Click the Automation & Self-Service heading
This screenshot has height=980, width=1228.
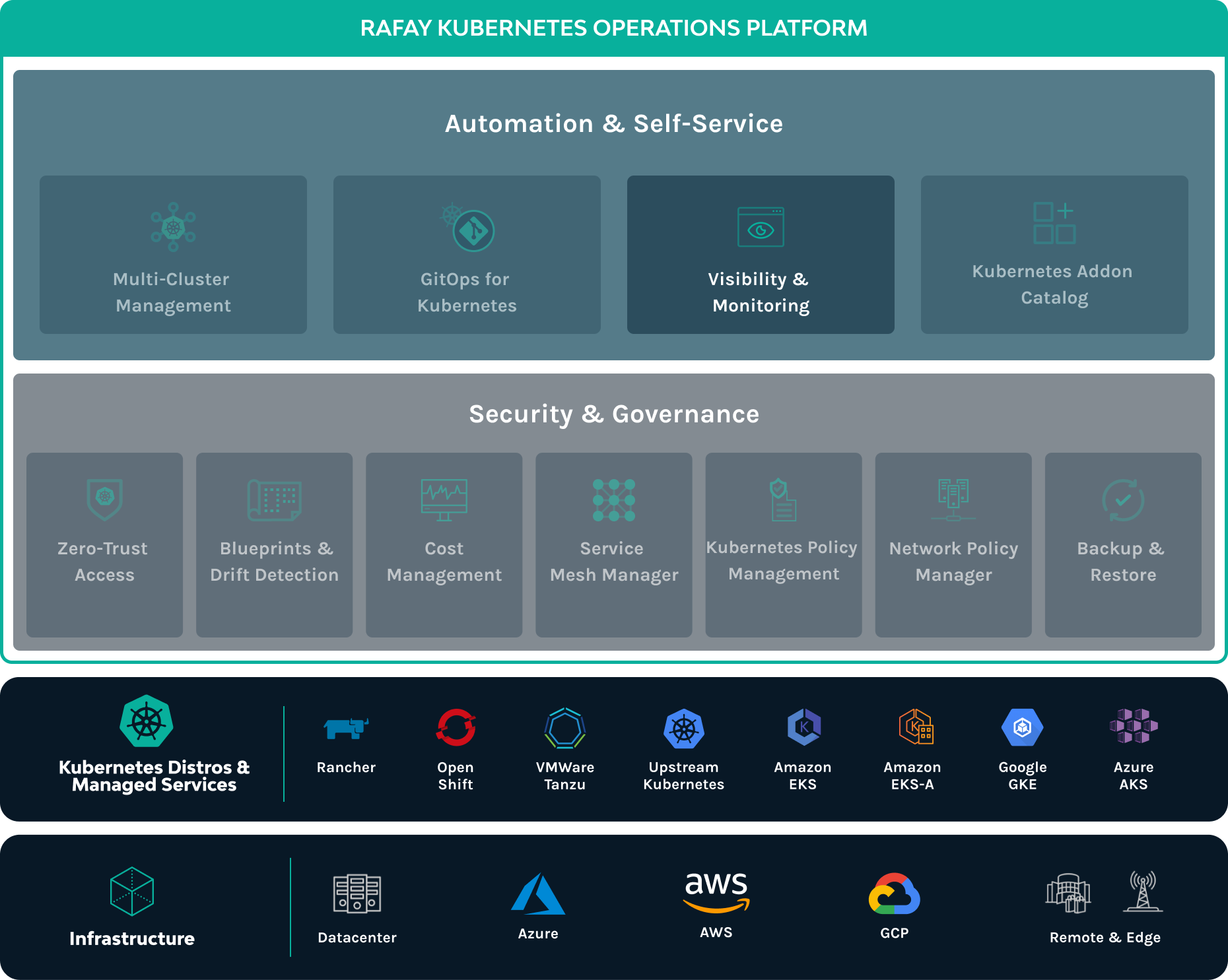point(614,123)
